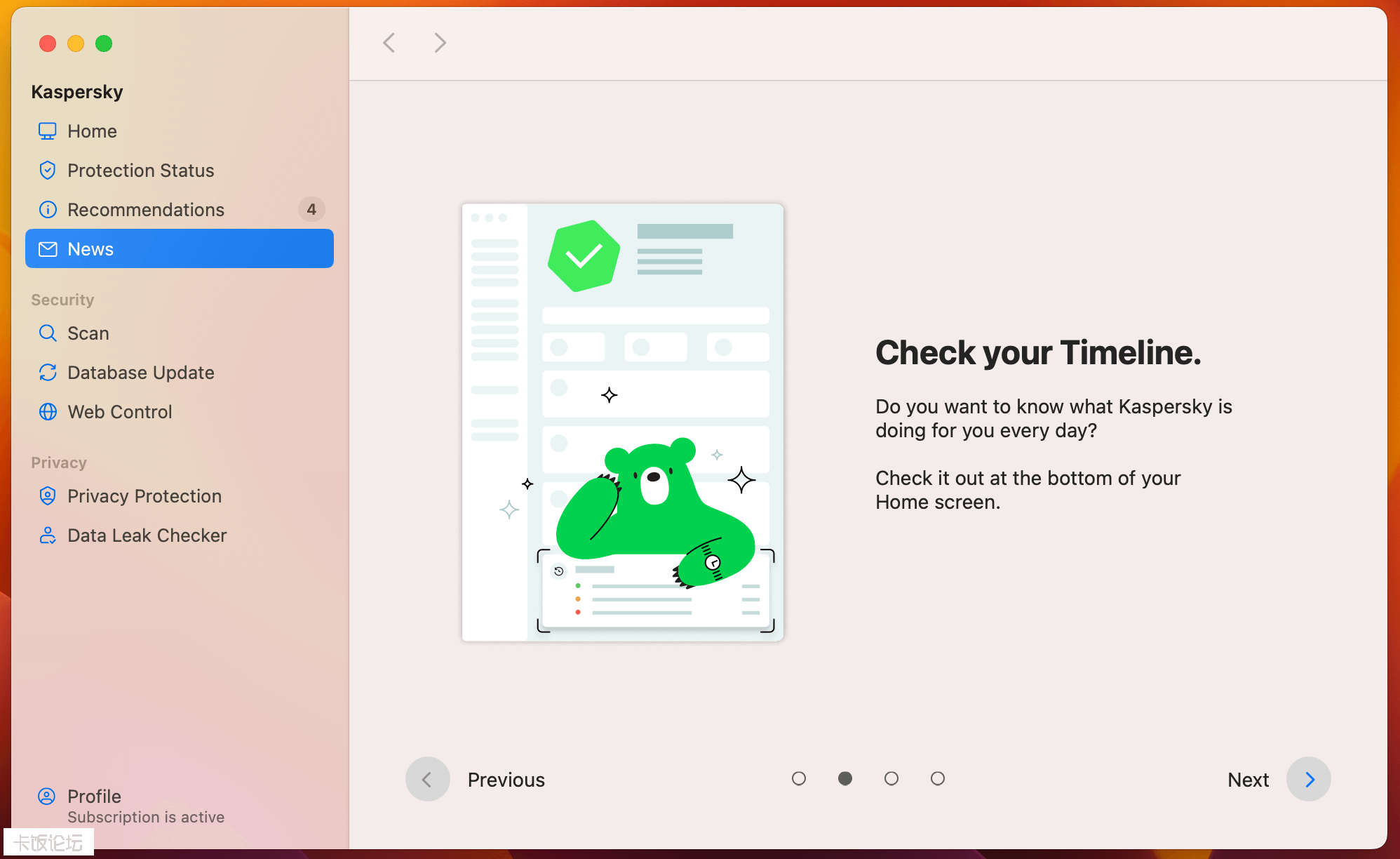Click the round Previous arrow button
The image size is (1400, 859).
427,779
